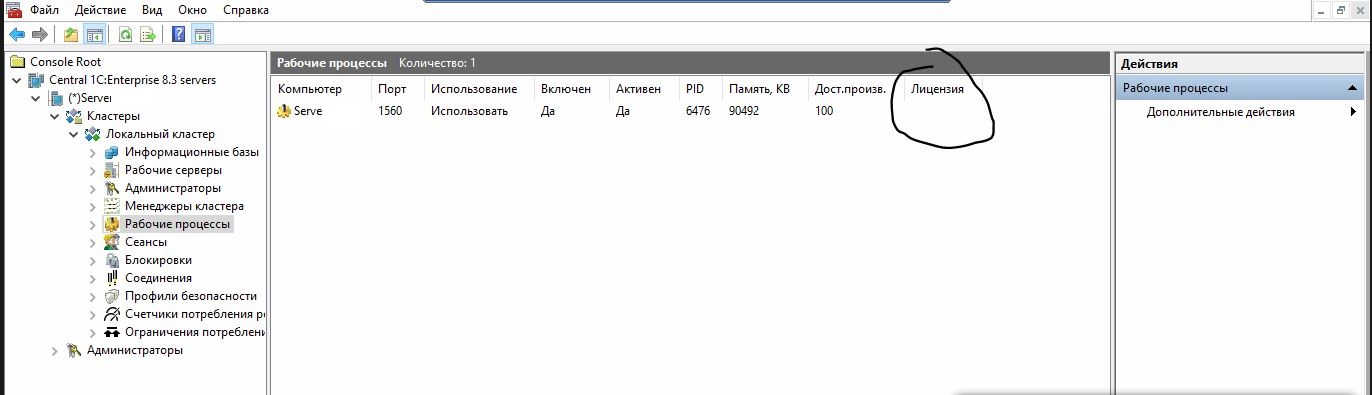This screenshot has width=1372, height=395.
Task: Click the Serve process icon in list
Action: [x=284, y=111]
